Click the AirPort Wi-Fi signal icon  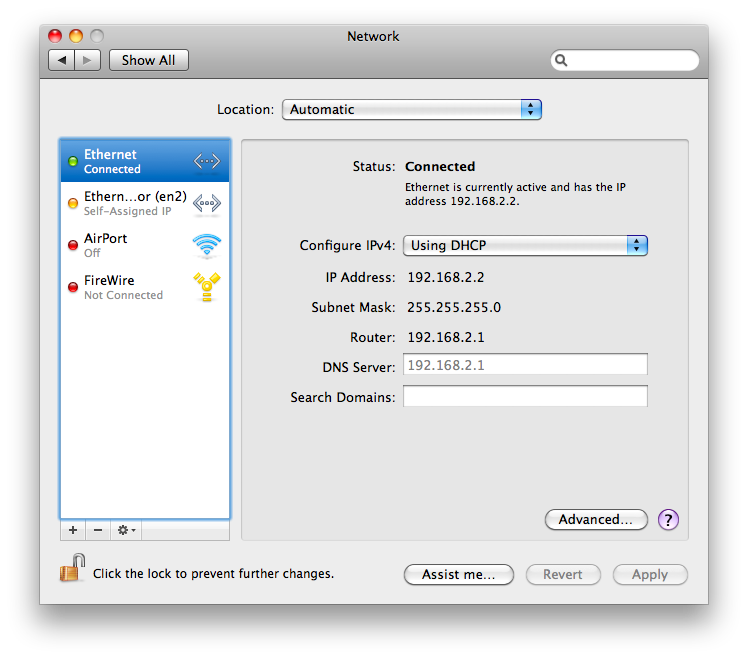(x=206, y=245)
